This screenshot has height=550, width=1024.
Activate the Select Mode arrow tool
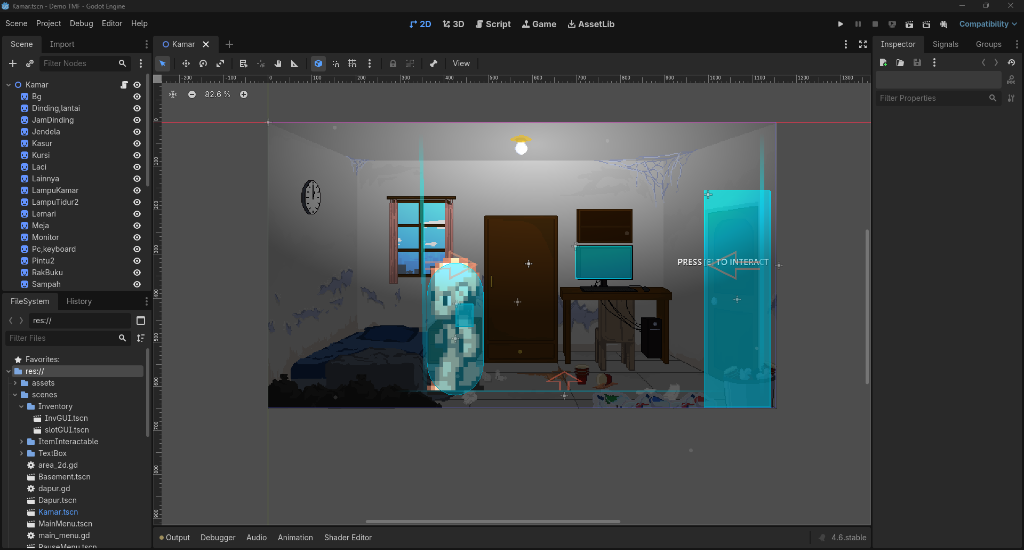163,63
